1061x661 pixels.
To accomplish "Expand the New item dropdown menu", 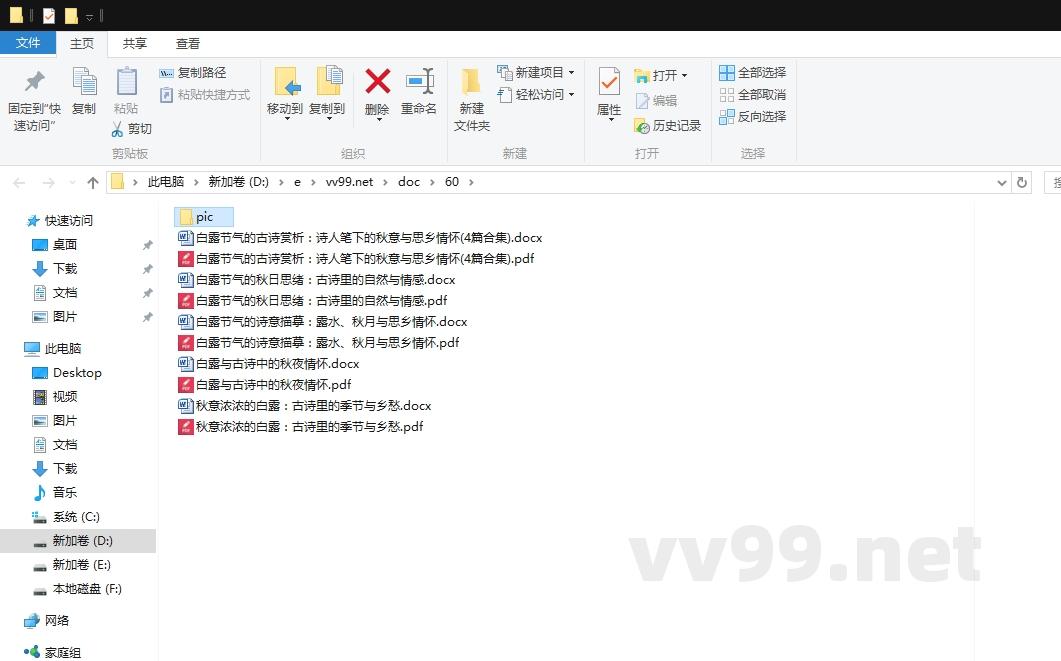I will [571, 73].
